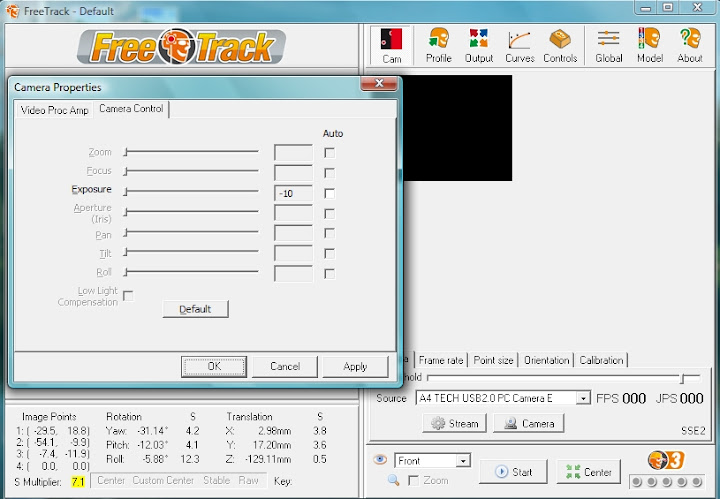Click the Pan slider track
720x499 pixels.
click(x=191, y=232)
